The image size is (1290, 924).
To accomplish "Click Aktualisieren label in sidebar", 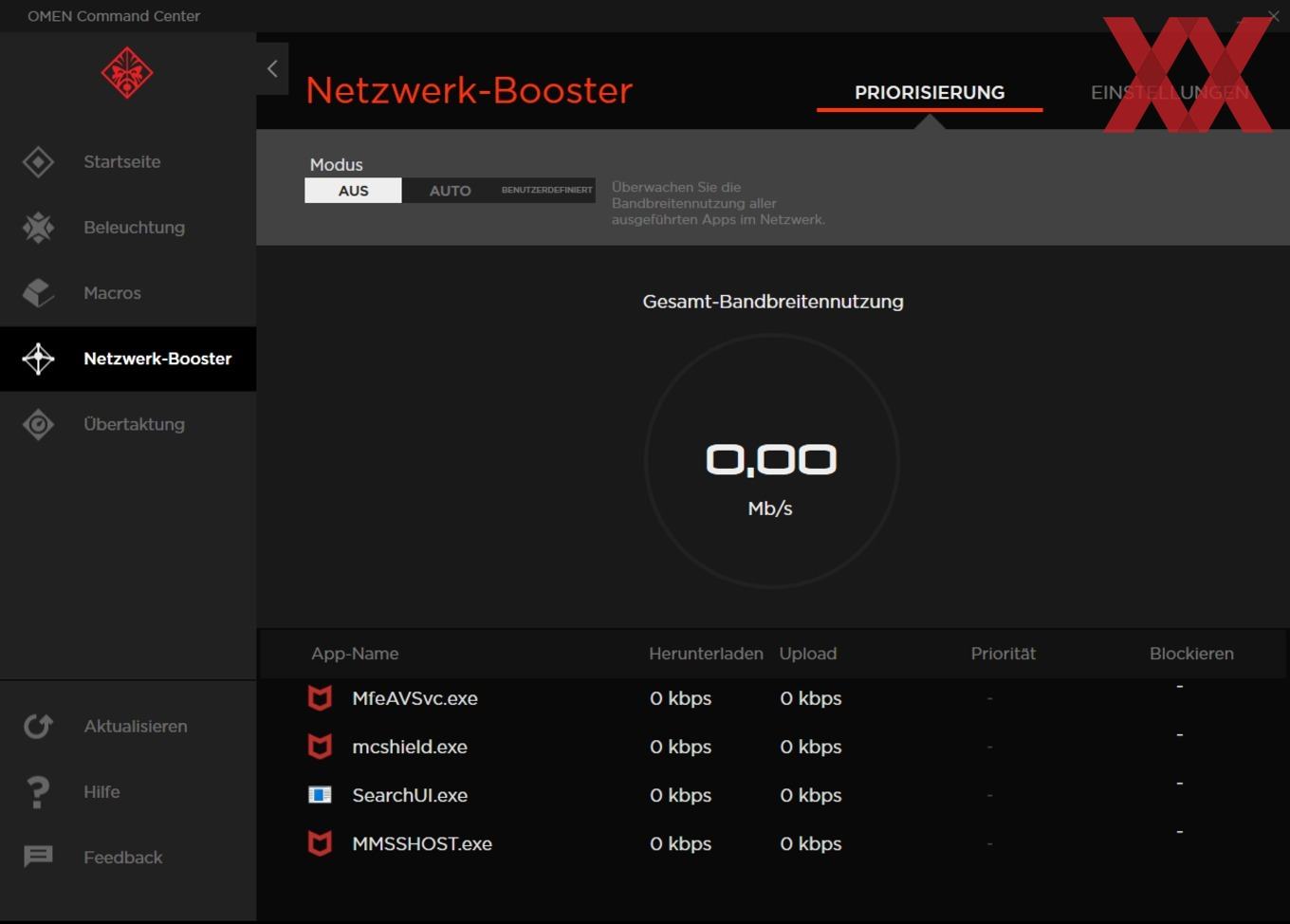I will tap(136, 727).
